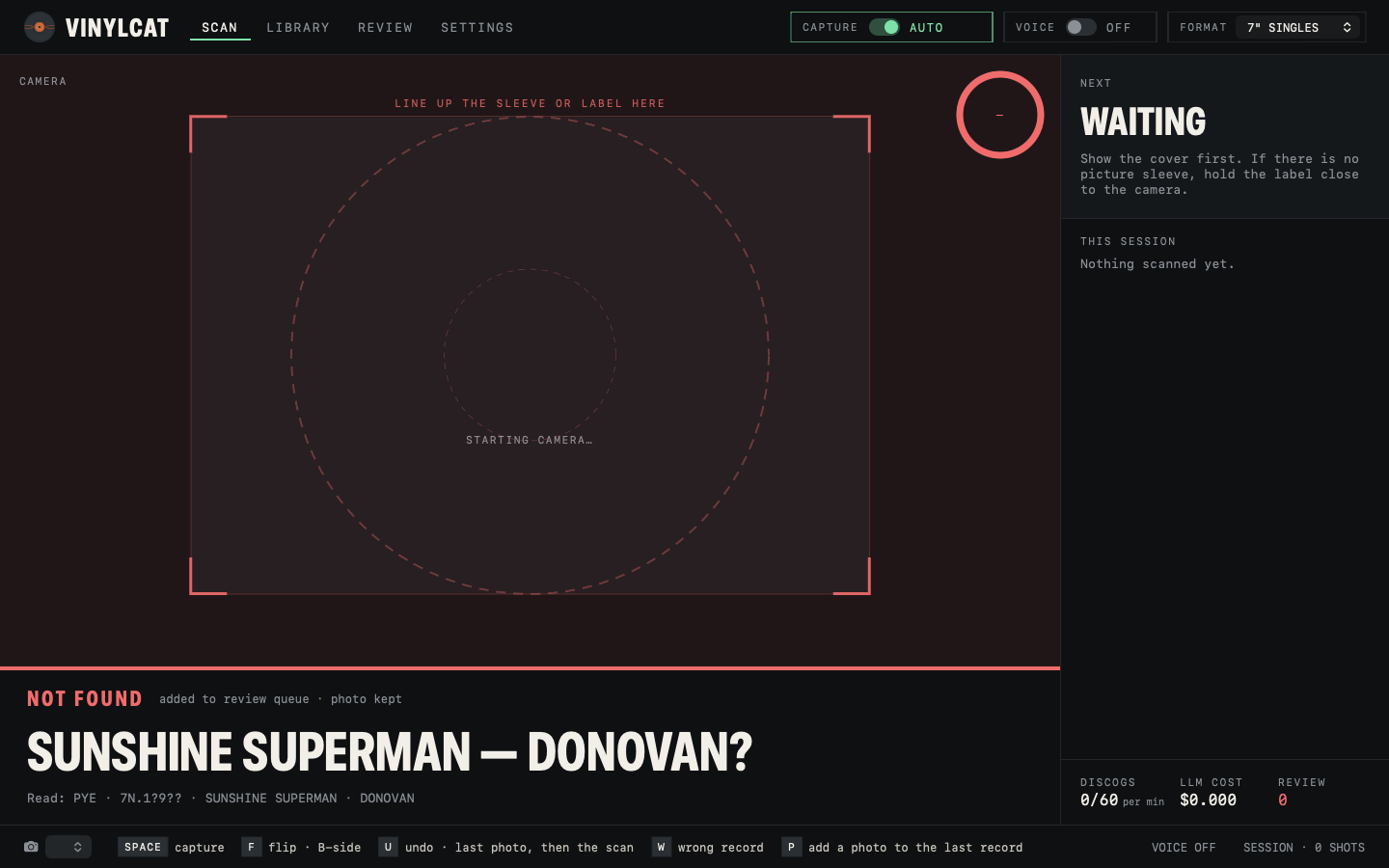This screenshot has height=868, width=1389.
Task: Click the SPACE capture key hint
Action: [x=143, y=847]
